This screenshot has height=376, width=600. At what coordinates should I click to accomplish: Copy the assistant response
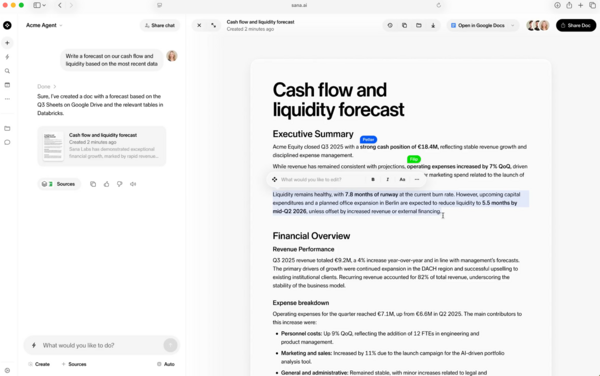point(93,184)
